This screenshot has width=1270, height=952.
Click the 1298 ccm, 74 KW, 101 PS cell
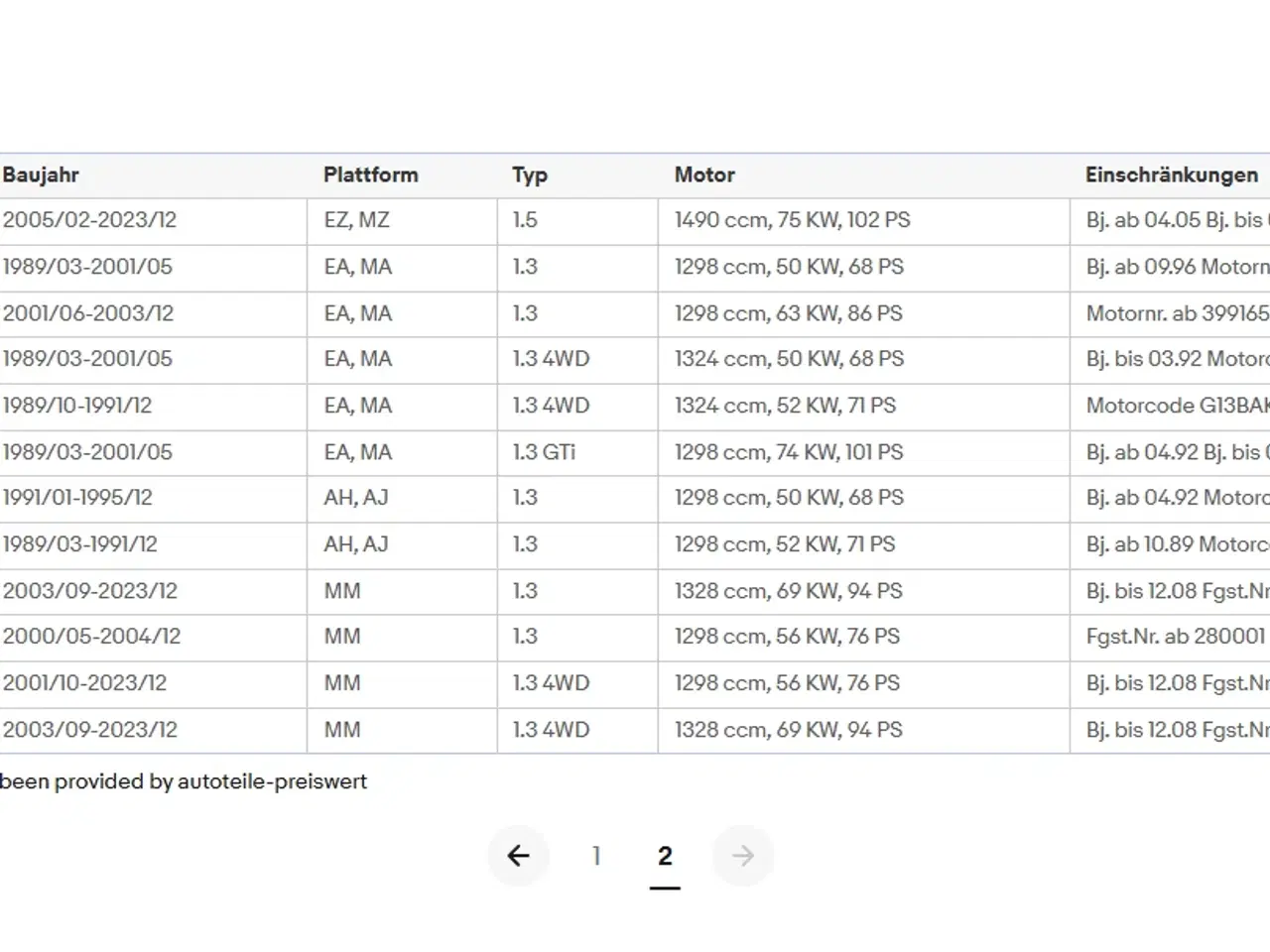click(x=789, y=452)
